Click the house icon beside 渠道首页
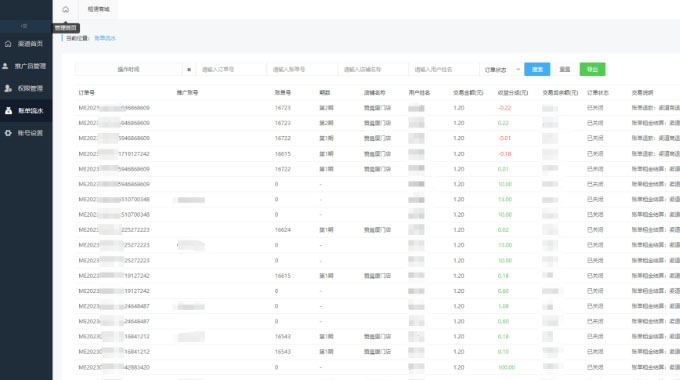Screen dimensions: 680x380 click(x=8, y=44)
